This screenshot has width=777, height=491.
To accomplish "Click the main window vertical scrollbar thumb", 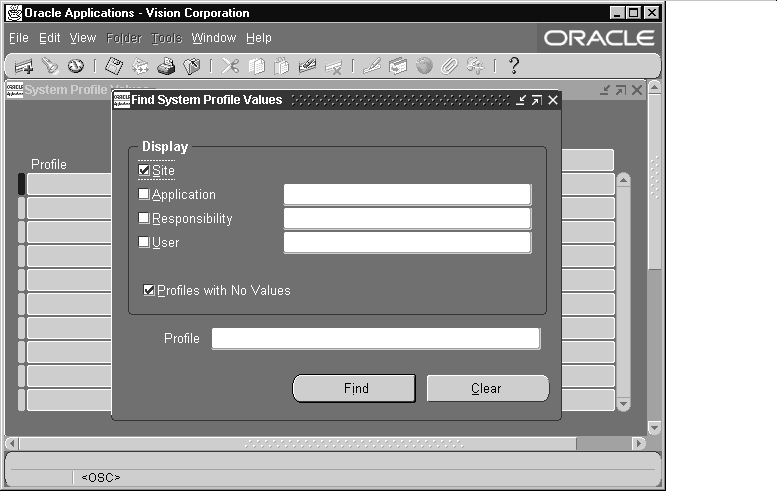I will 655,182.
